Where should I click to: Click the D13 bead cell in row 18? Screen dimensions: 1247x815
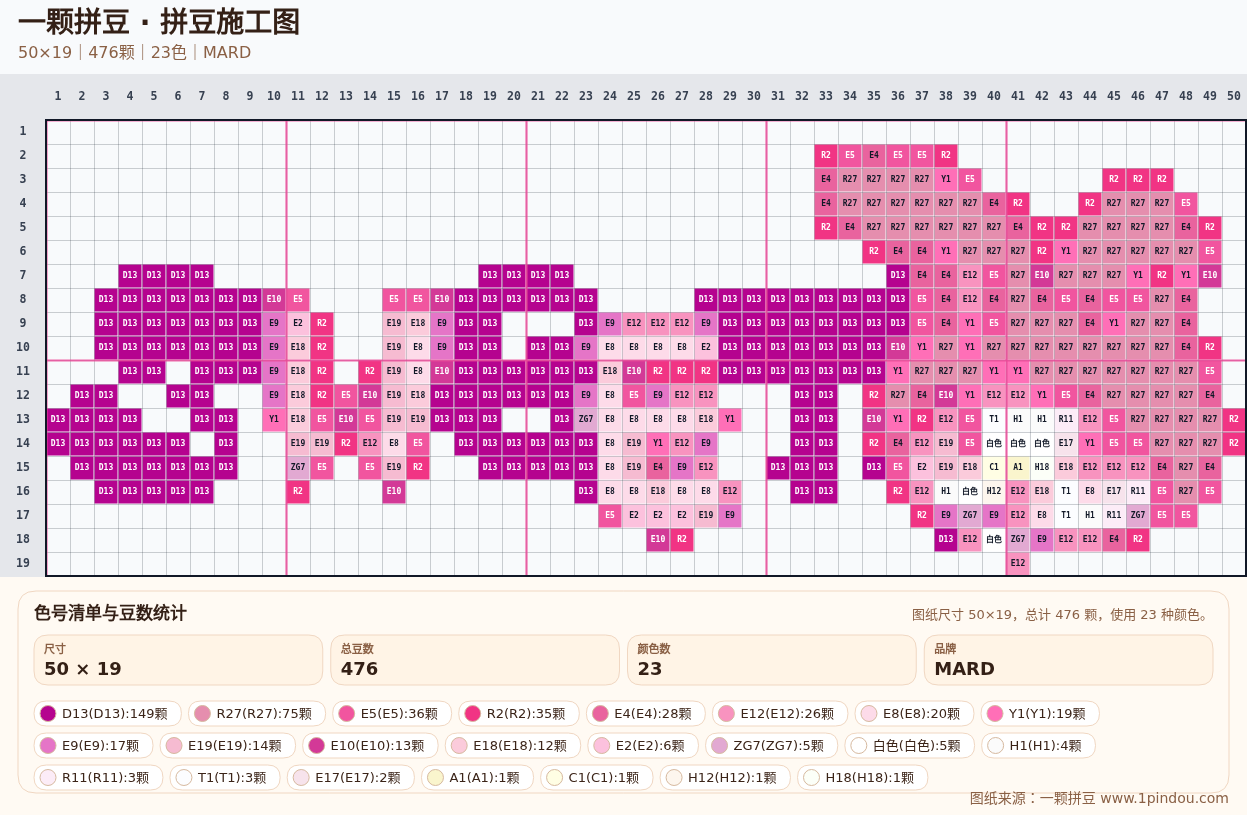(946, 539)
